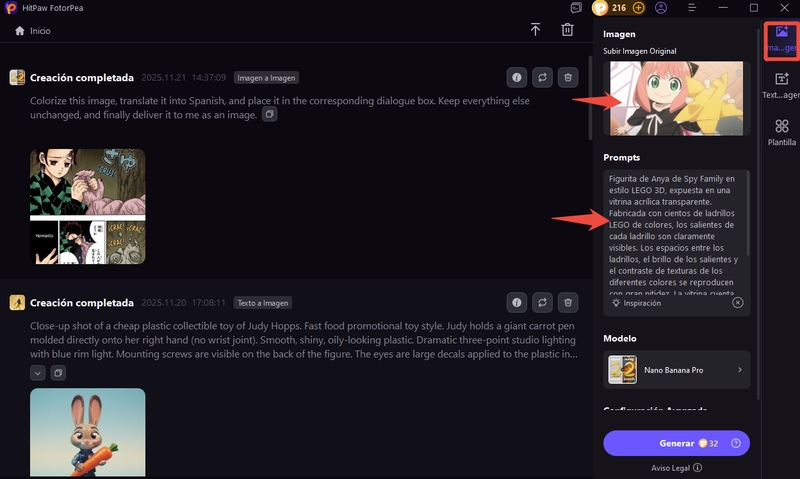Copy the Colorize prompt text
Screen dimensions: 800x479
tap(270, 115)
